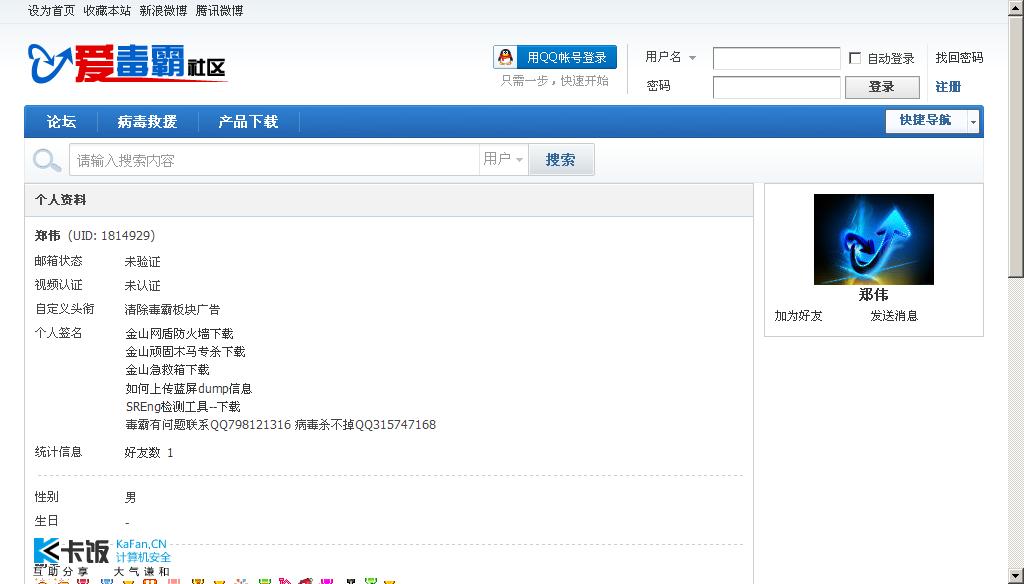Screen dimensions: 1024x584
Task: Open 金山顽固木马专杀下载 link
Action: click(x=185, y=351)
